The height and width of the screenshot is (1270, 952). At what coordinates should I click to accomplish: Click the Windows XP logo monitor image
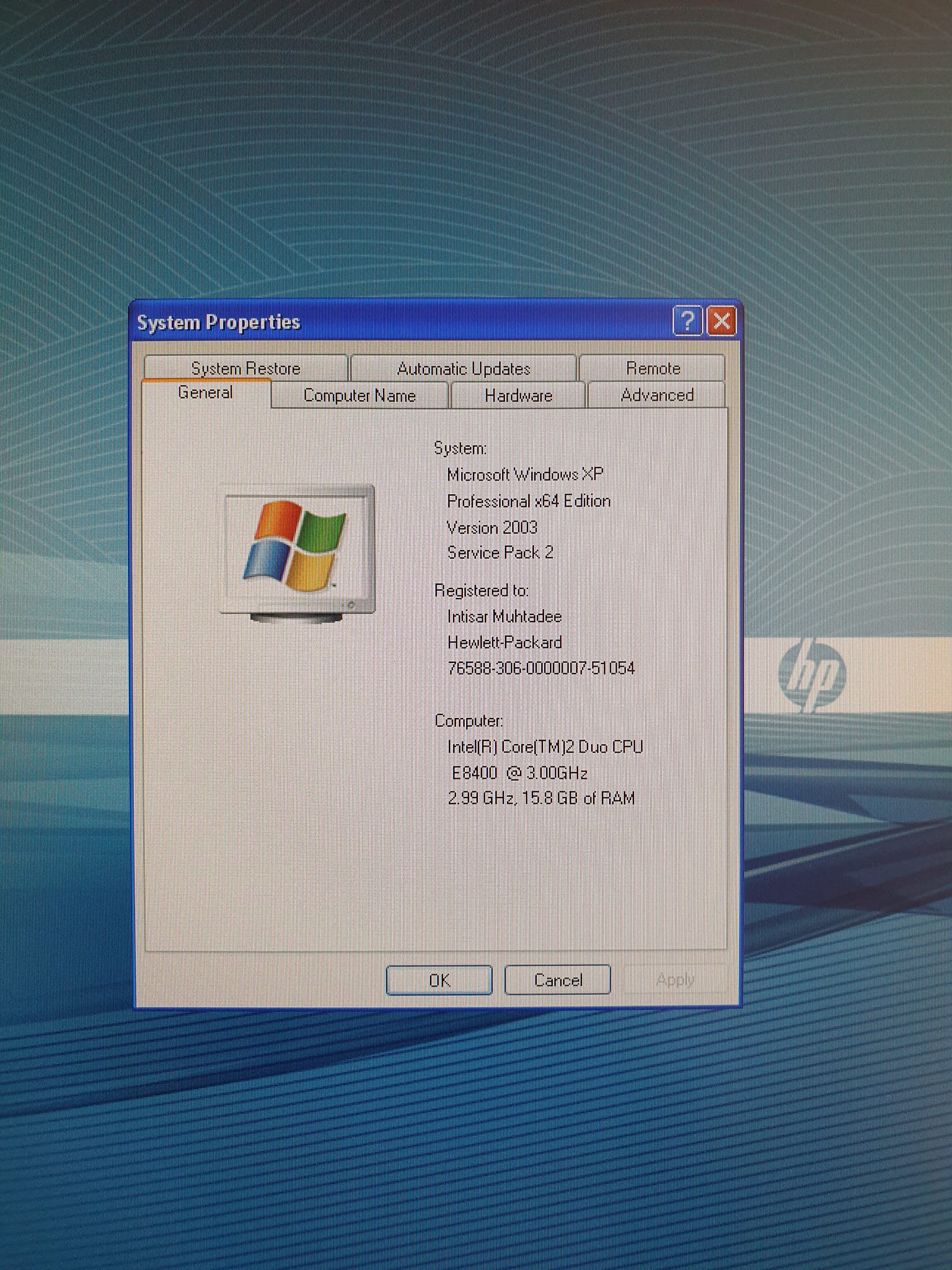tap(298, 554)
